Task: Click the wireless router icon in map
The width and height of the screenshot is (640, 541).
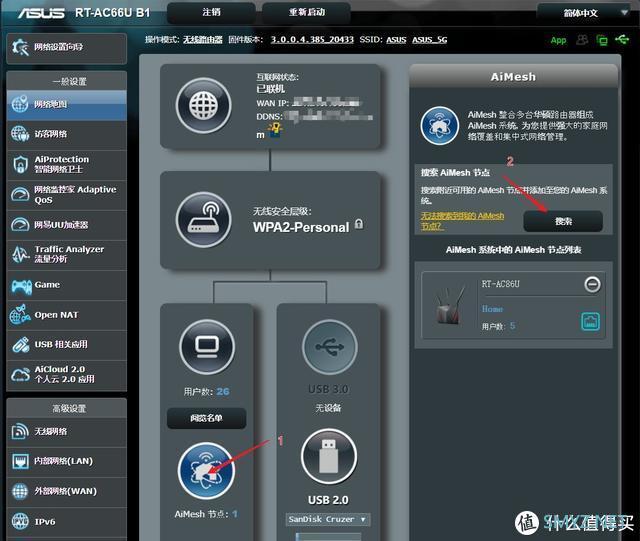Action: coord(204,220)
